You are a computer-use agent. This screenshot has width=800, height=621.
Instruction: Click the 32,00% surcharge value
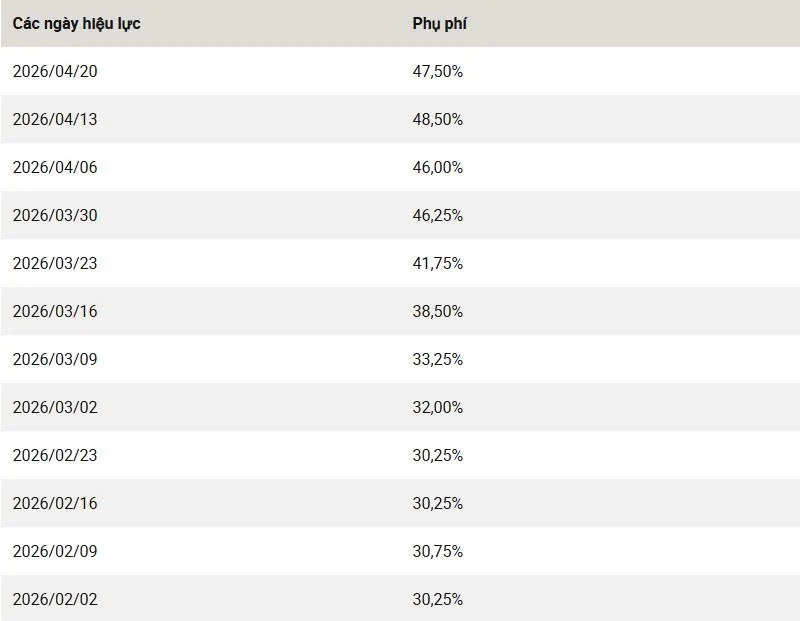click(x=438, y=407)
